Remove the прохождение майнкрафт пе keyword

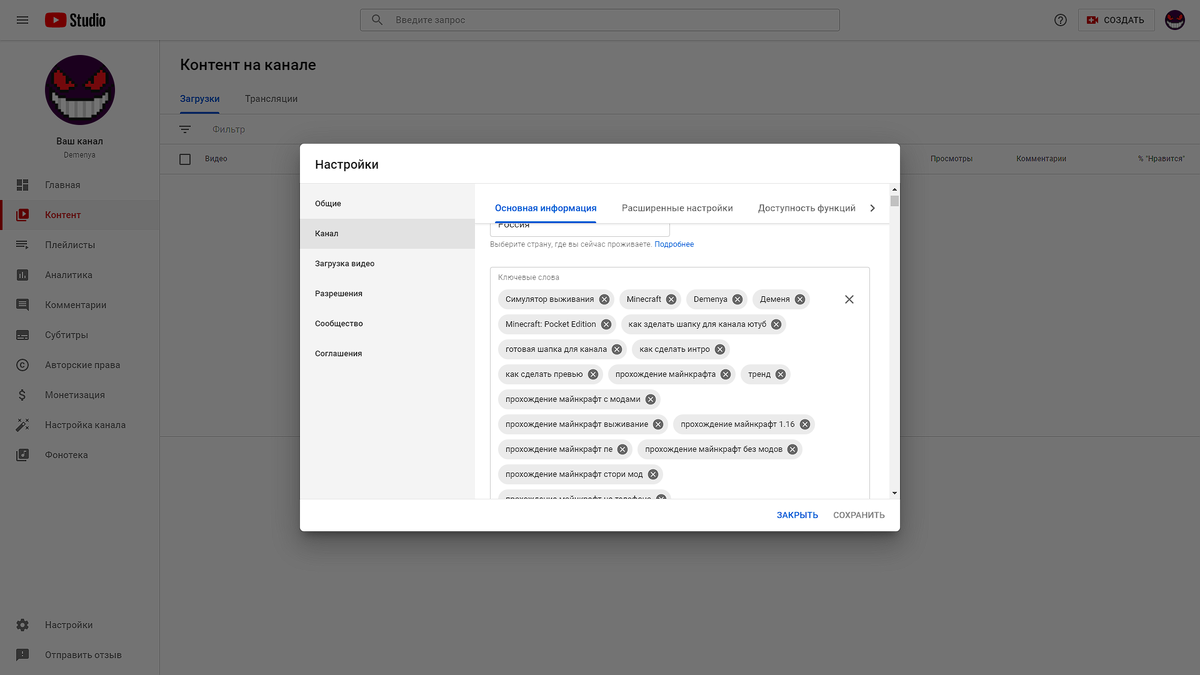pos(623,449)
